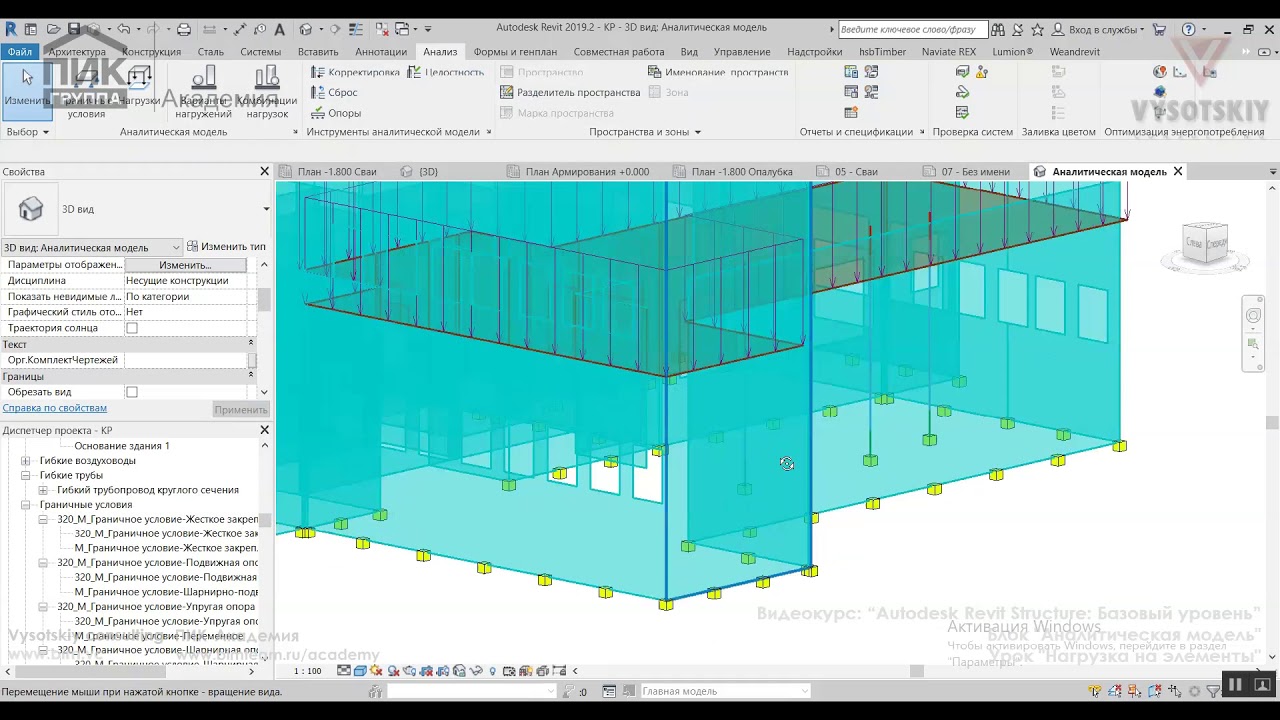Open the Autodesk App Store cart icon
1280x720 pixels.
click(x=1160, y=29)
